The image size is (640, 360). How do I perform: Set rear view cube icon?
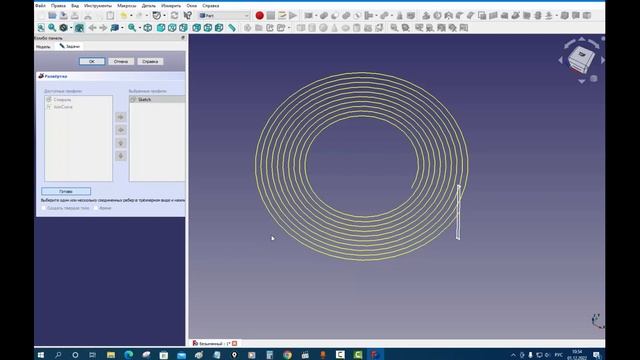pos(197,28)
